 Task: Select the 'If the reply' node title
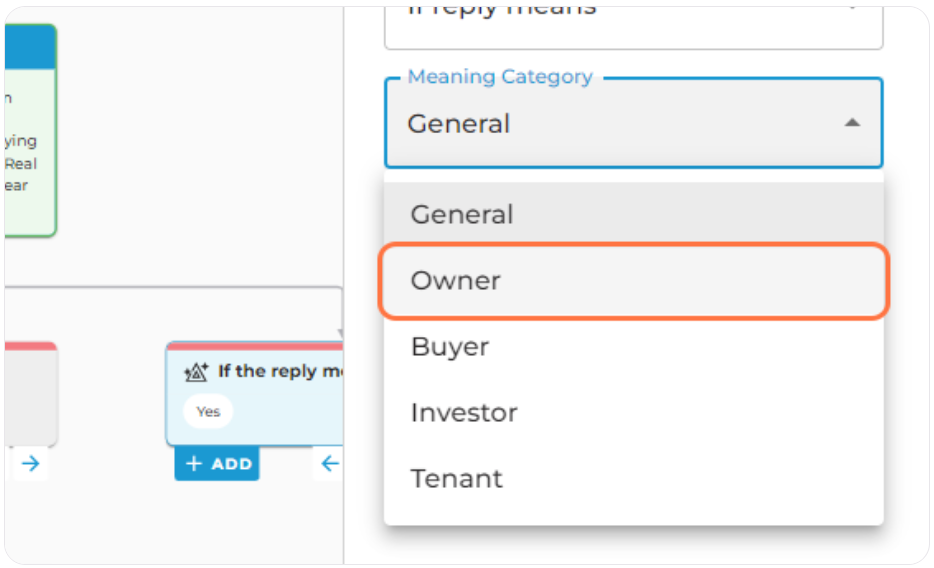click(x=280, y=372)
